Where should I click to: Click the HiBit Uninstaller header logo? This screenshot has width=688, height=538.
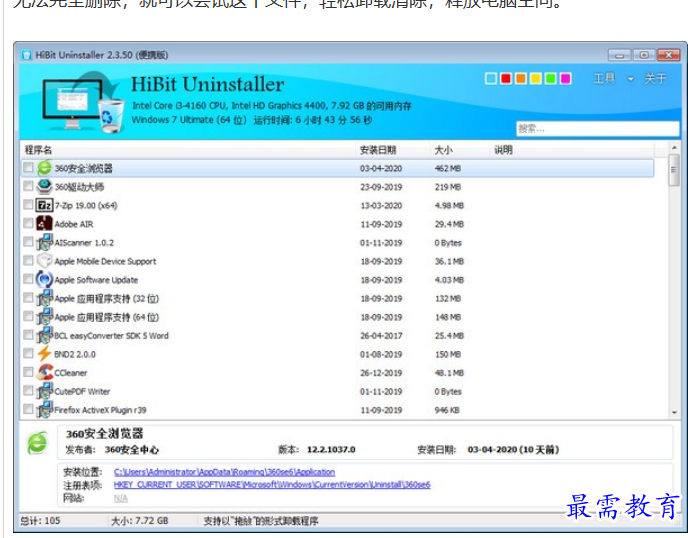tap(83, 102)
